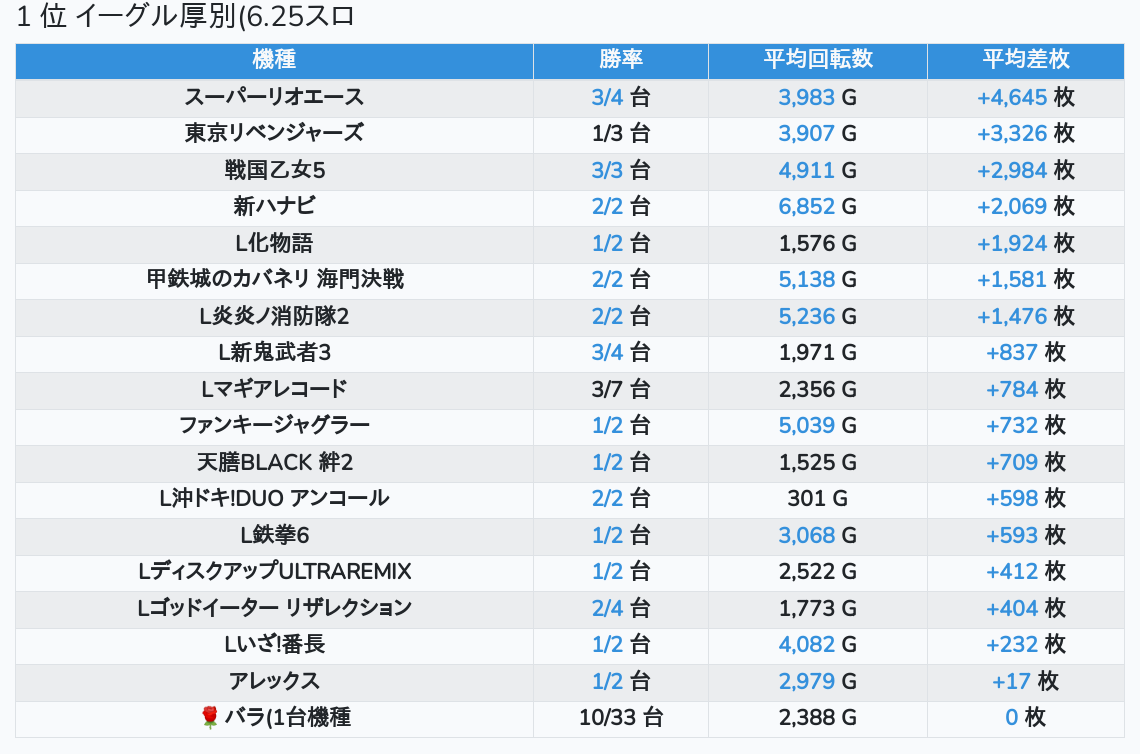Click the 3/3 台 win rate for 戦国乙女5
The width and height of the screenshot is (1140, 754).
point(620,170)
